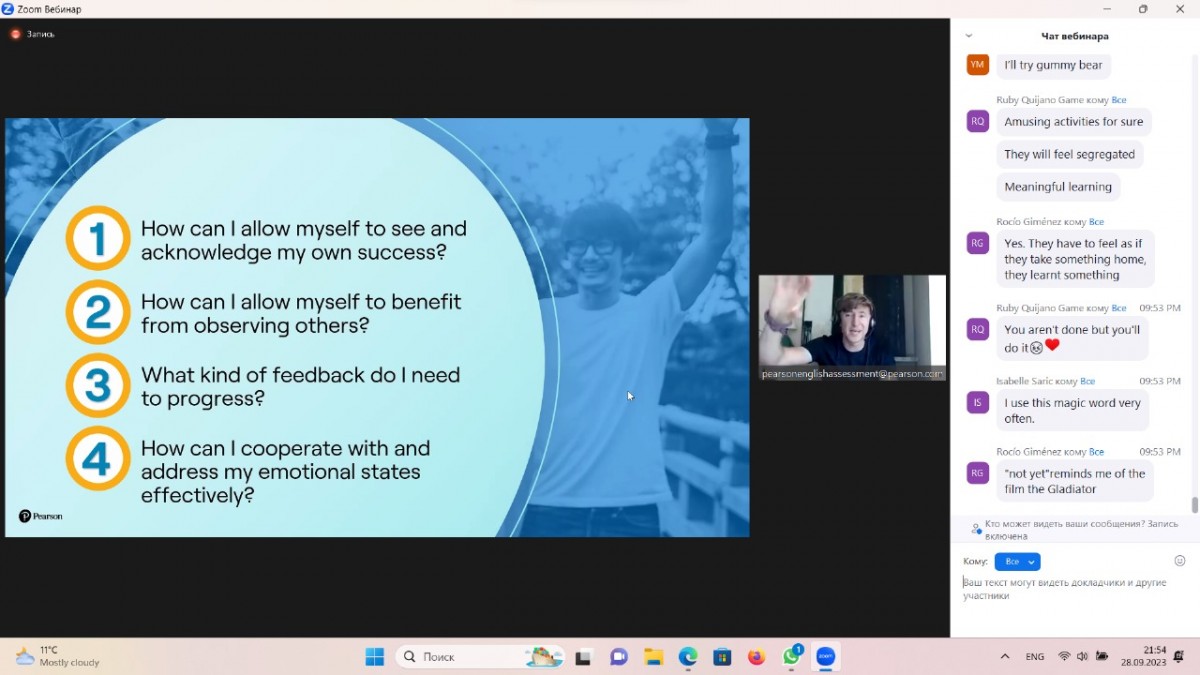1200x675 pixels.
Task: Open WhatsApp from the taskbar
Action: pyautogui.click(x=791, y=657)
